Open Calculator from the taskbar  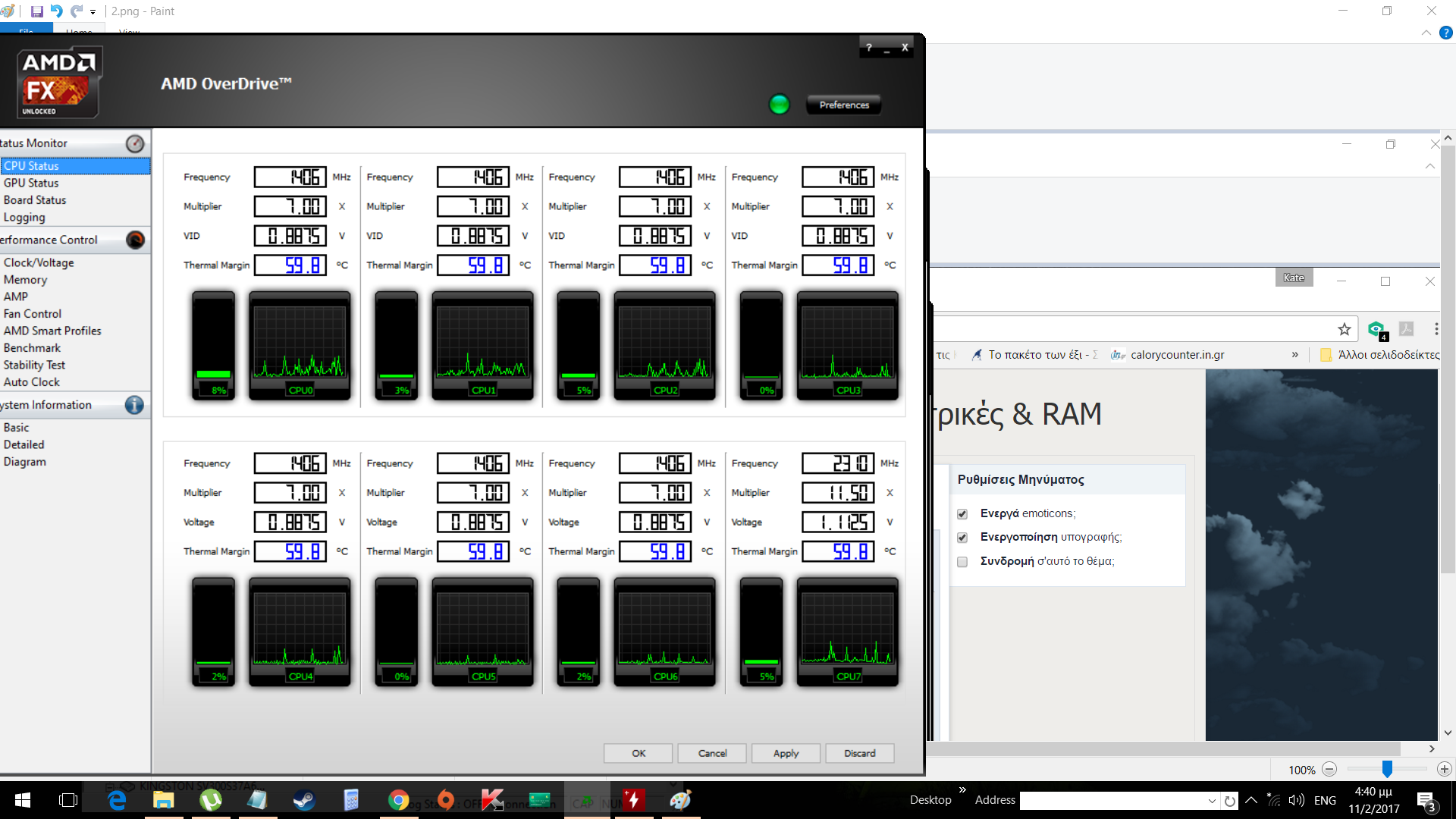point(351,800)
